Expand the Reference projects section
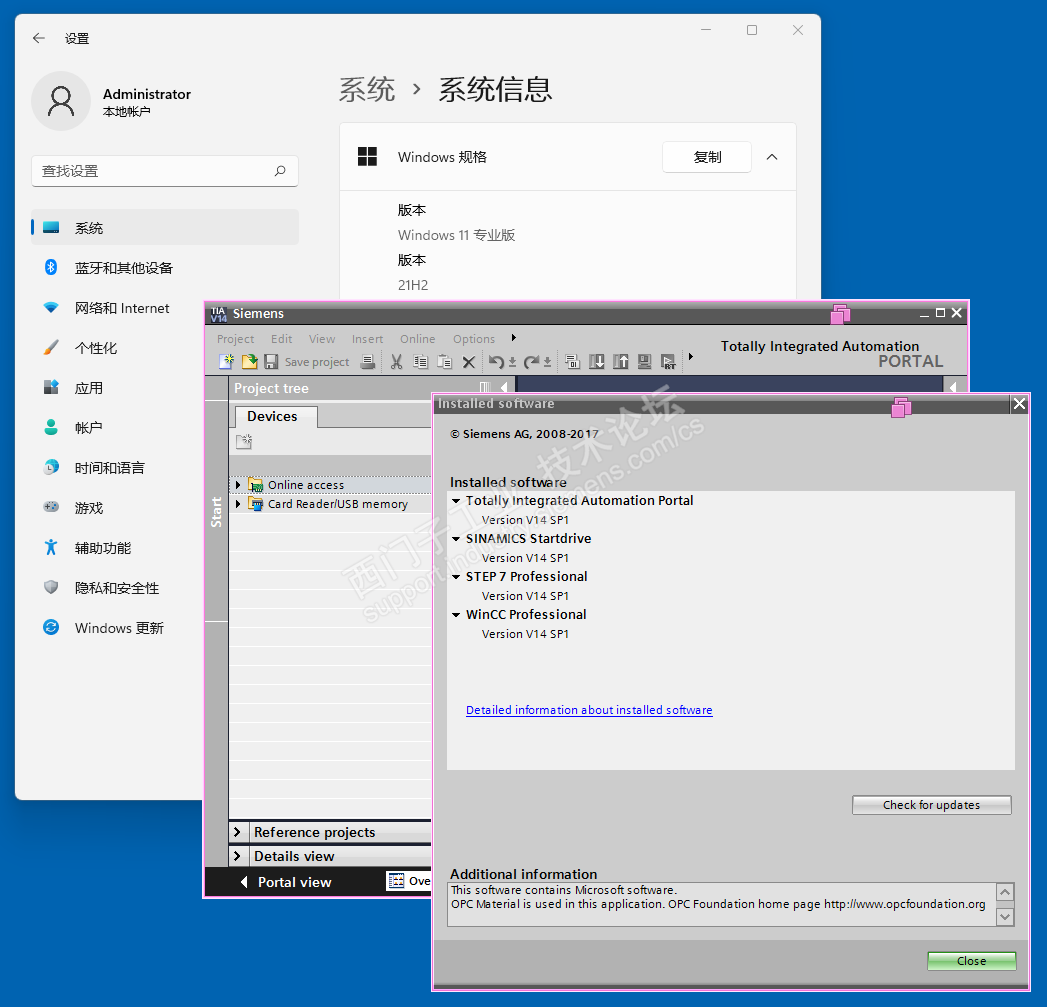The height and width of the screenshot is (1007, 1047). point(238,832)
